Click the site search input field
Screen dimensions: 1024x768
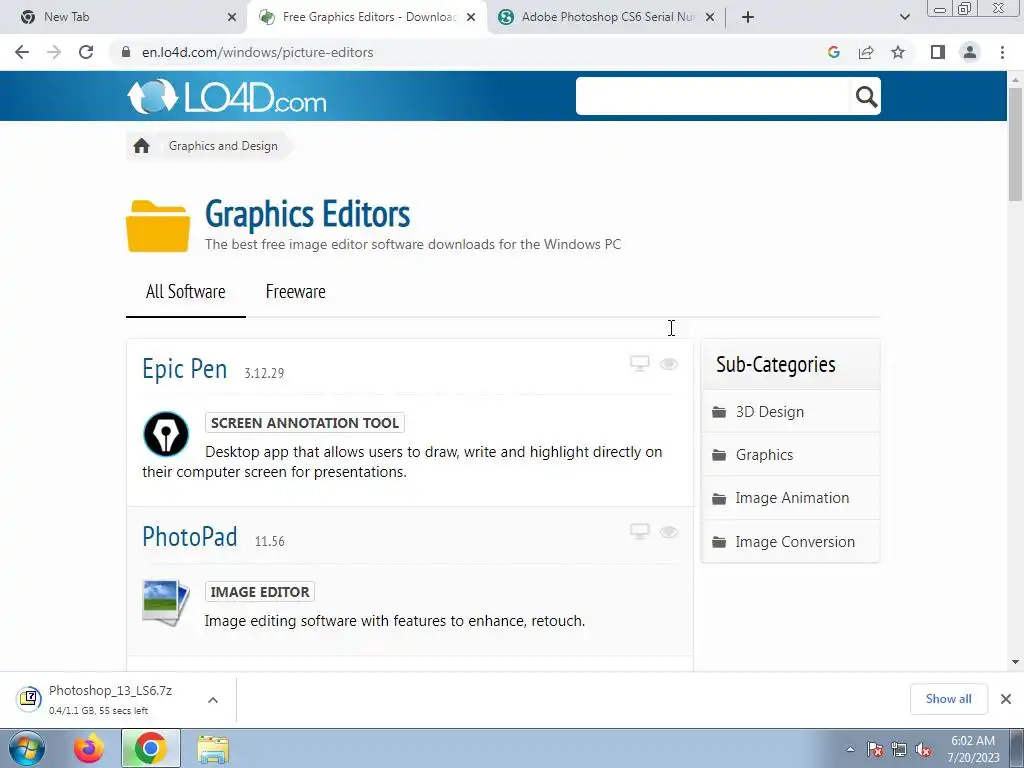713,96
